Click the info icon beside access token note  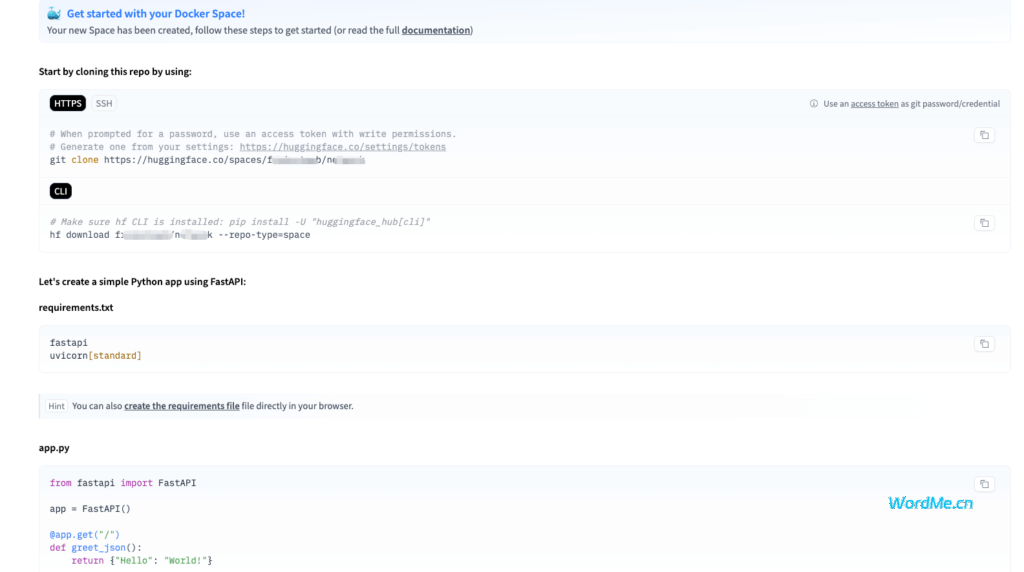pyautogui.click(x=814, y=104)
